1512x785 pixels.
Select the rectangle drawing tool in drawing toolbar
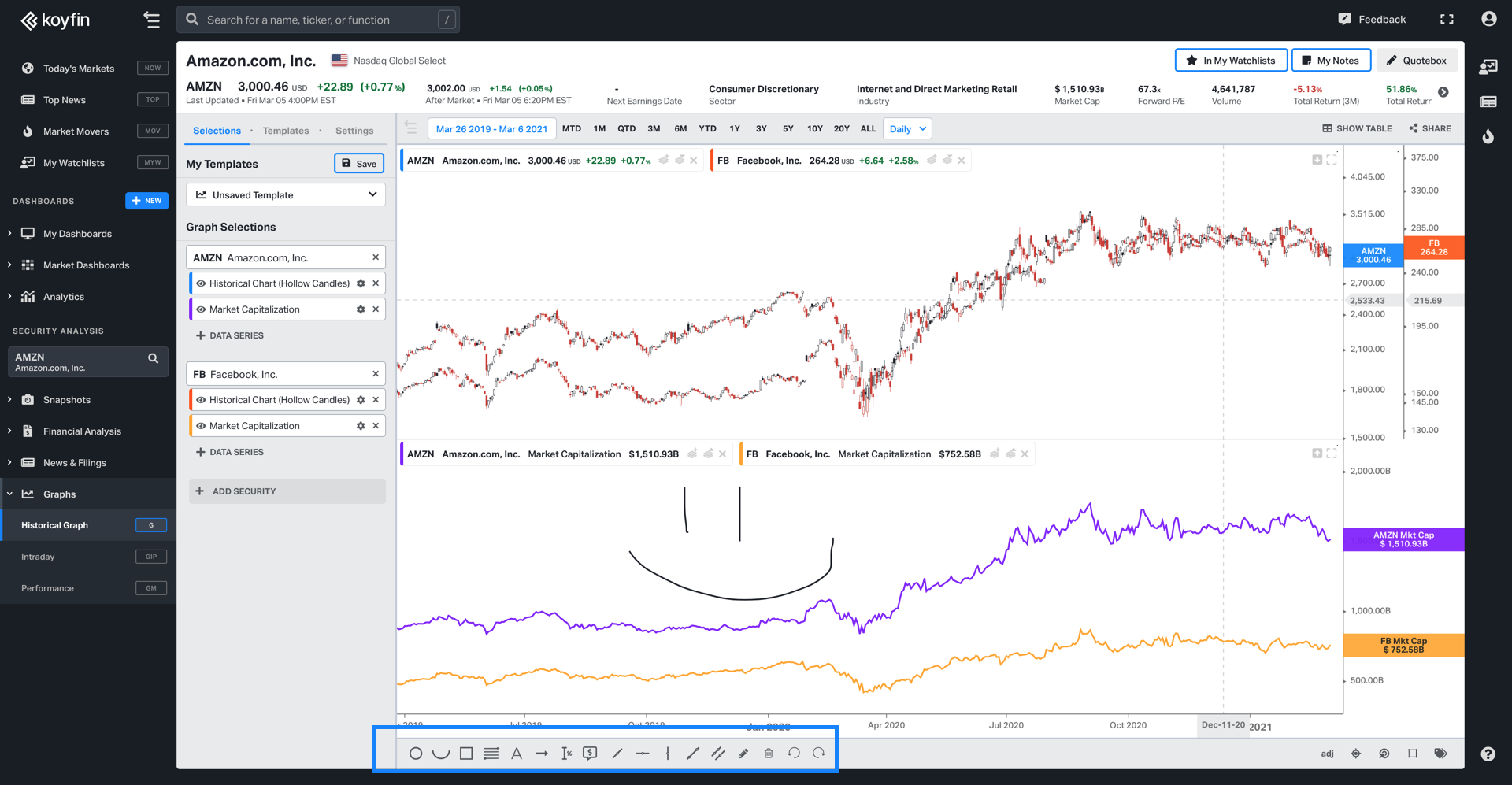point(466,754)
